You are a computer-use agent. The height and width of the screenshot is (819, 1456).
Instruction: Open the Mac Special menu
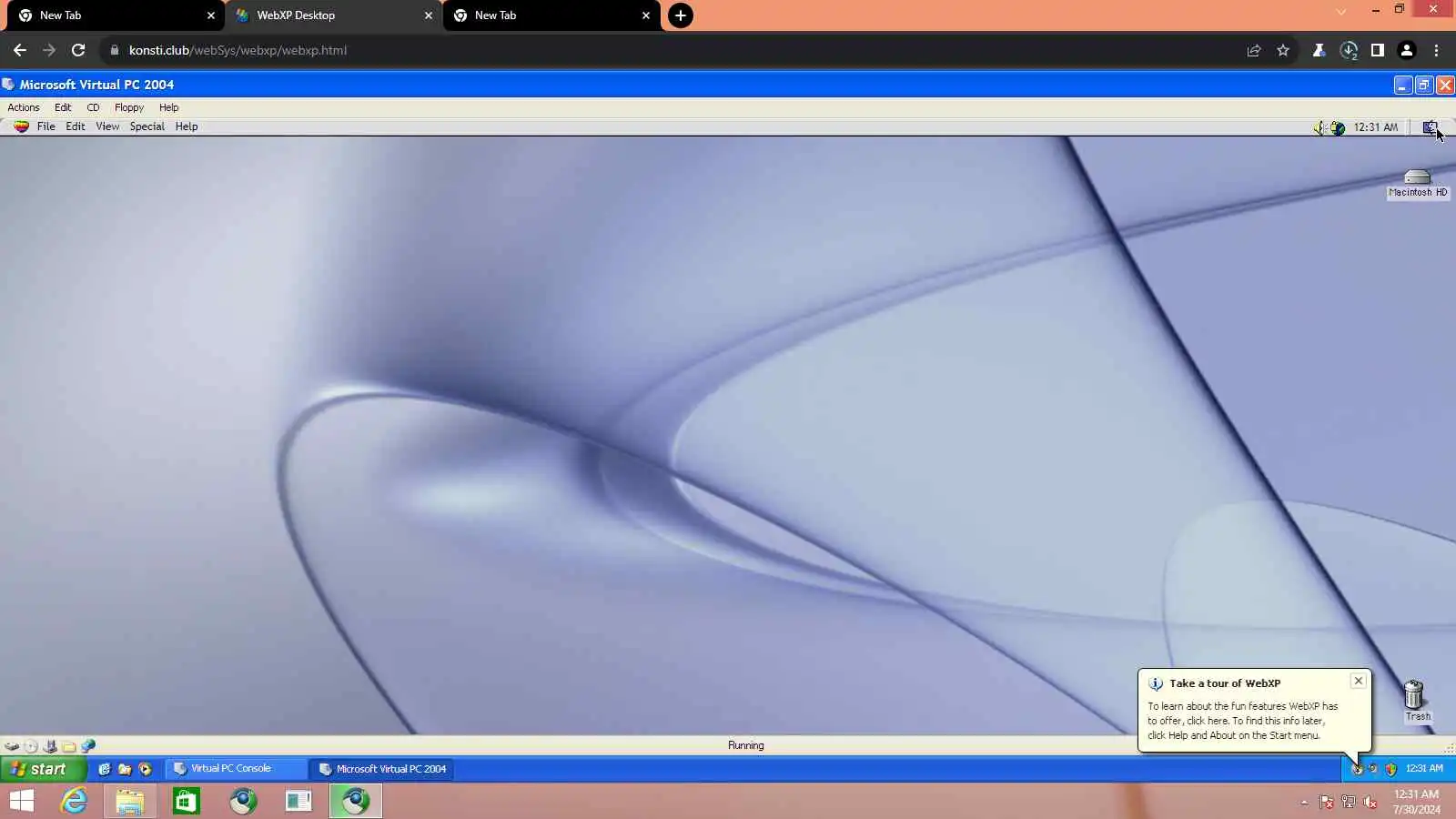[x=147, y=126]
